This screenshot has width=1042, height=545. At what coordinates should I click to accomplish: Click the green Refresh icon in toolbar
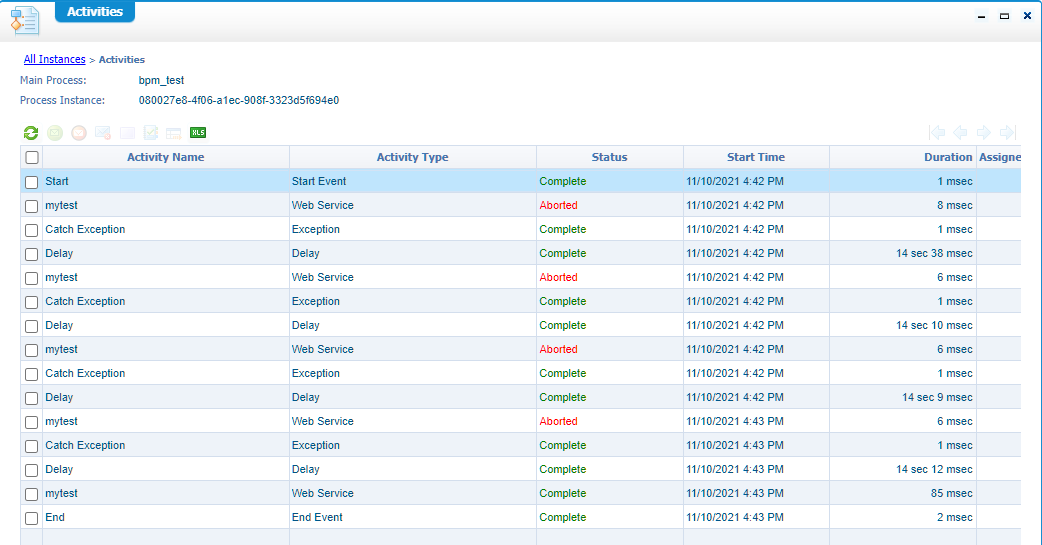31,132
